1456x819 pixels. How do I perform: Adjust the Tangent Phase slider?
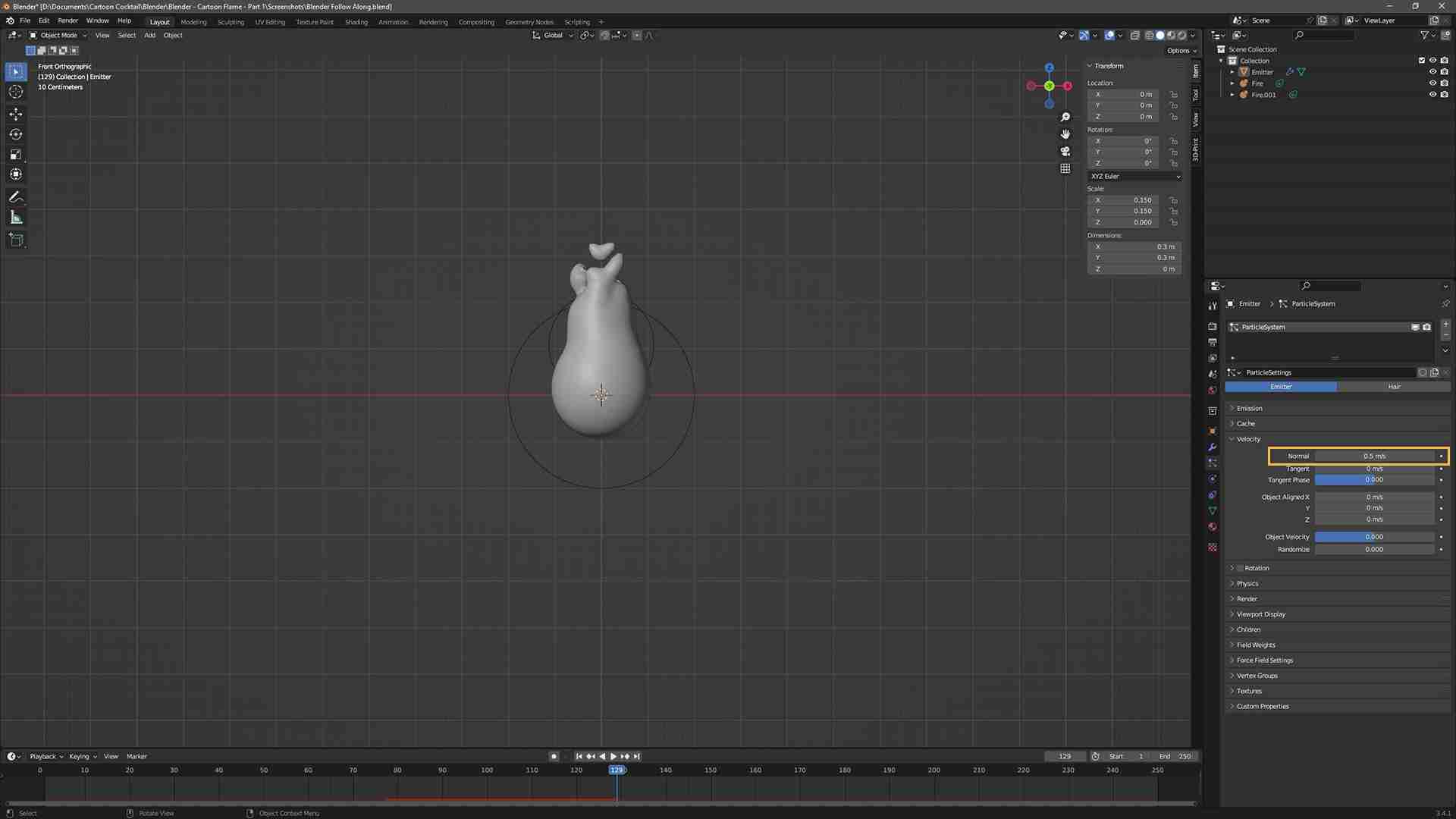(x=1374, y=480)
